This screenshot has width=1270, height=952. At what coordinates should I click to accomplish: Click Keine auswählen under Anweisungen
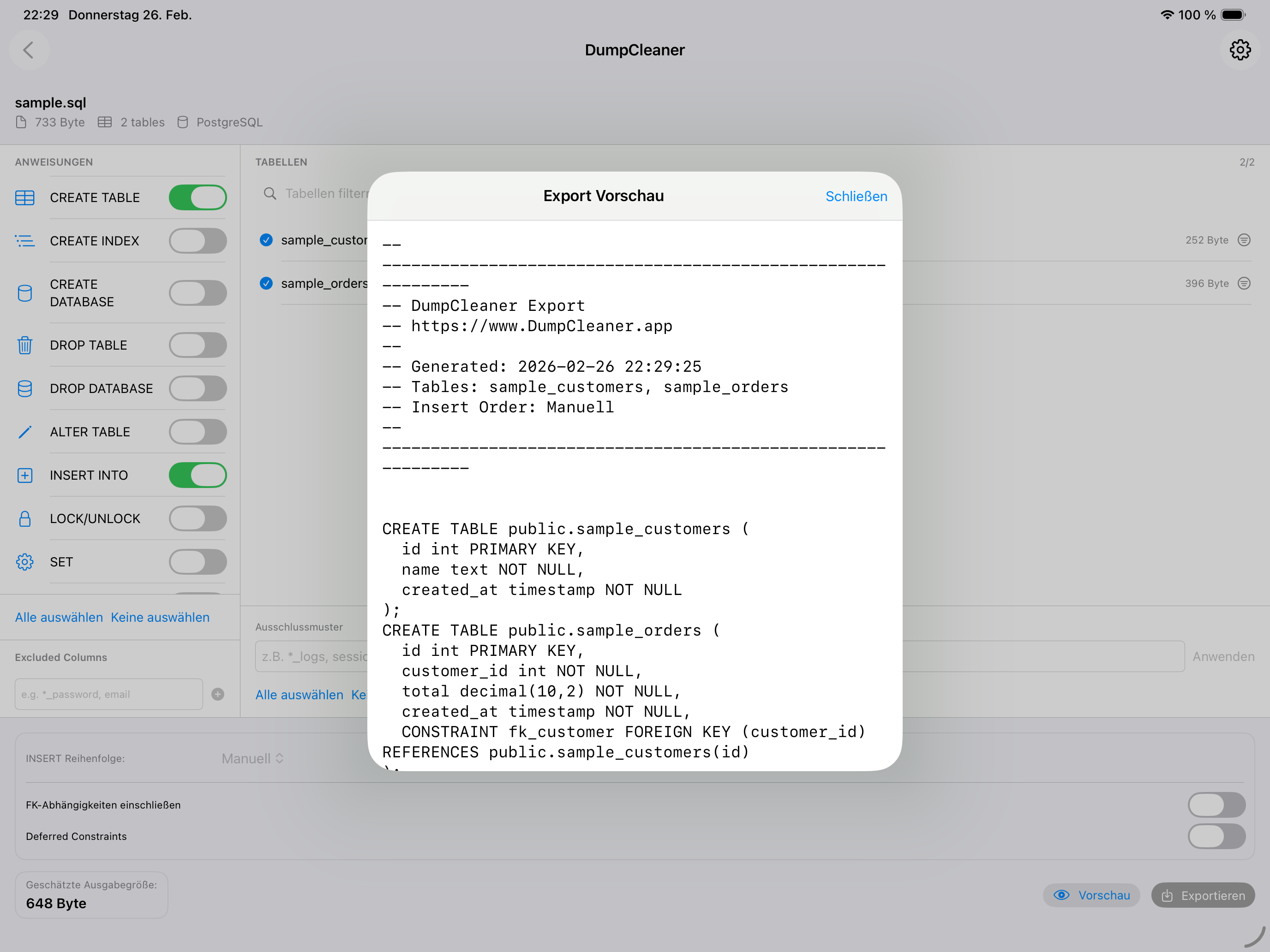[x=160, y=618]
